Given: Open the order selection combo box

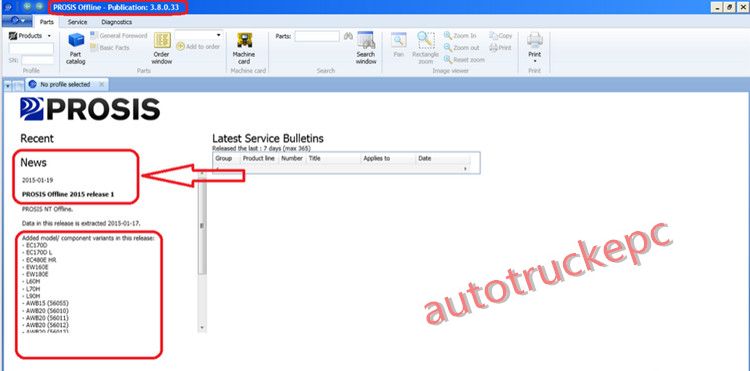Looking at the screenshot, I should pyautogui.click(x=199, y=35).
